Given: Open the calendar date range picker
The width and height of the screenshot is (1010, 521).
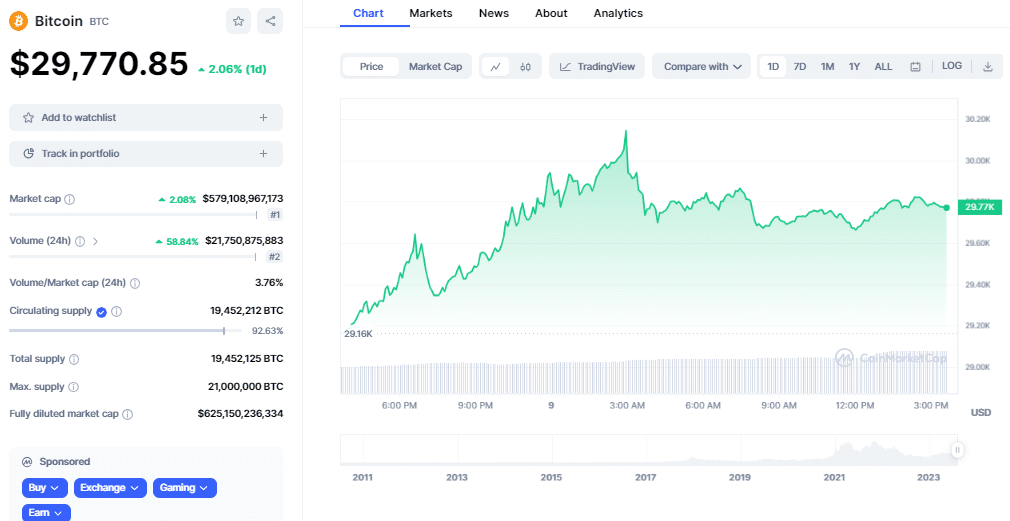Looking at the screenshot, I should pos(915,66).
